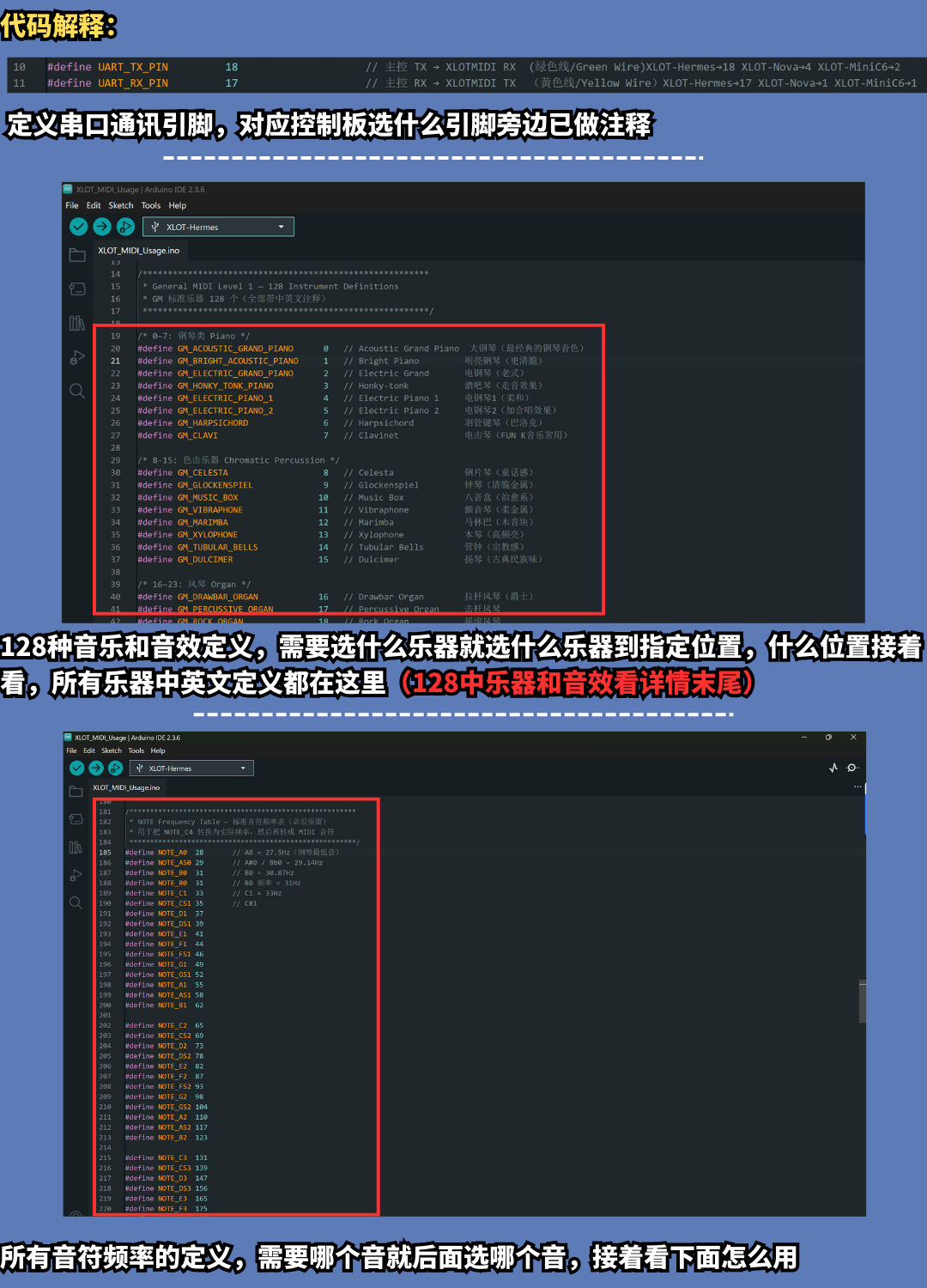
Task: Open Sketch menu in note frequency window
Action: [x=112, y=750]
